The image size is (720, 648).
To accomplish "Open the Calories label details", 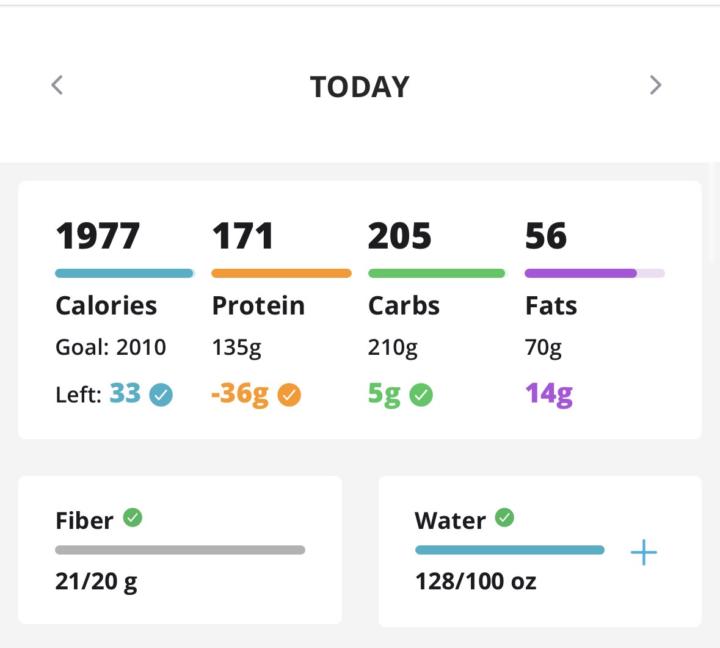I will (x=106, y=305).
